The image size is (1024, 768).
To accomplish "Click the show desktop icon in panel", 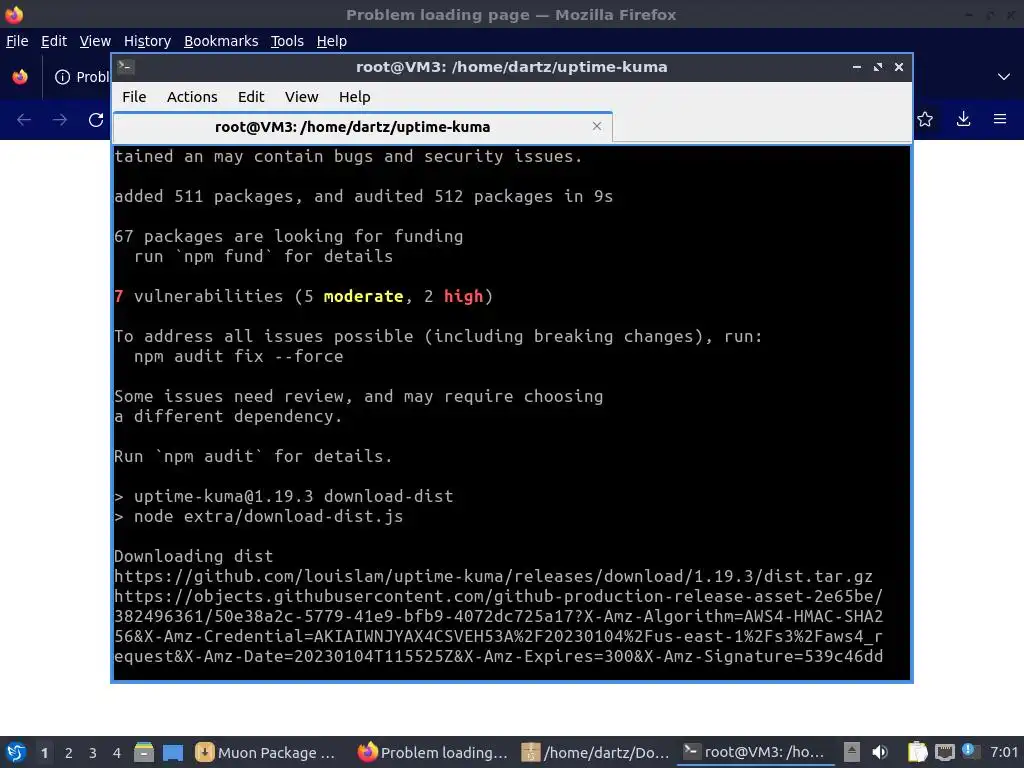I will [173, 752].
